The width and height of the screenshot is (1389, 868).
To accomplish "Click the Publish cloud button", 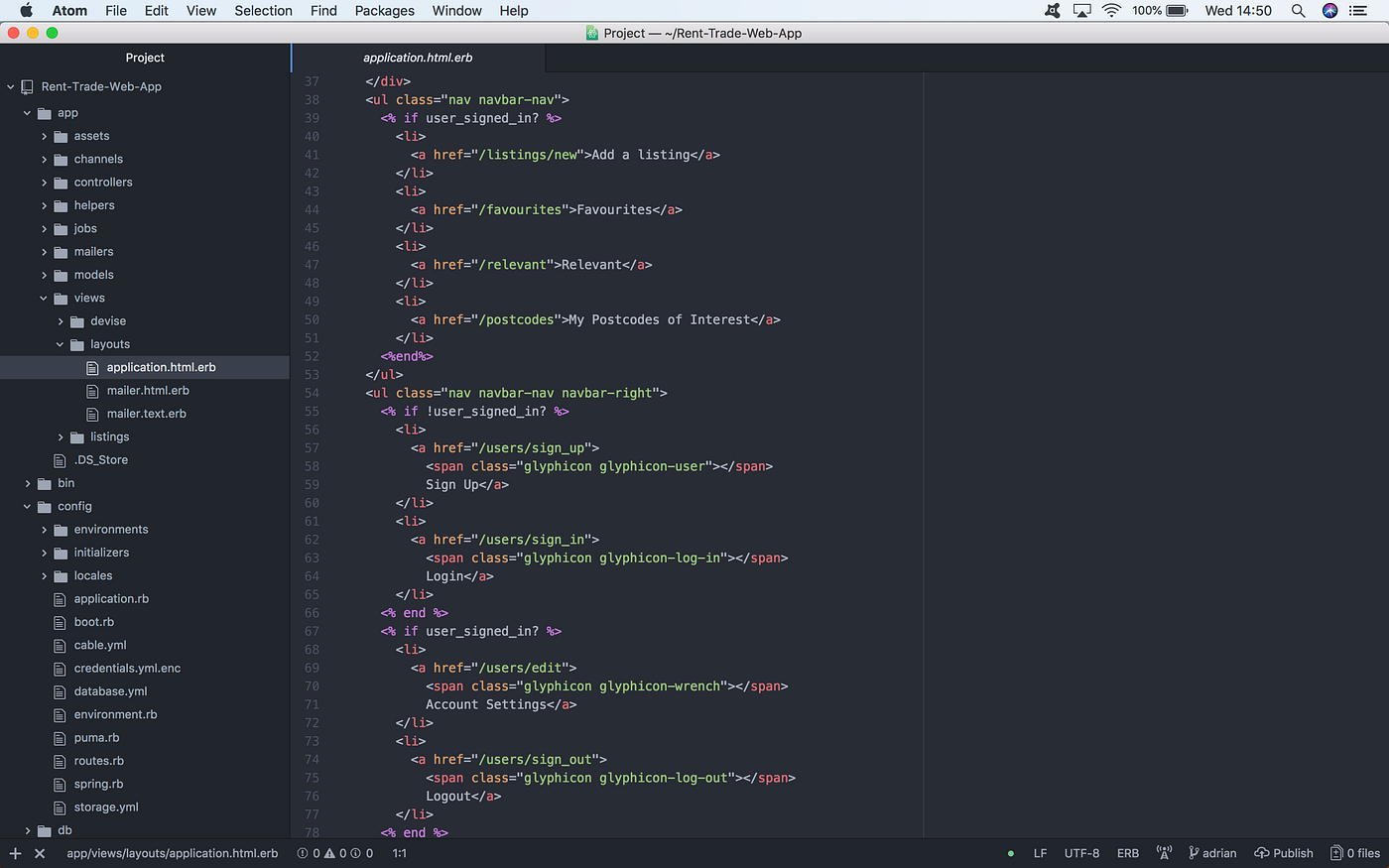I will (x=1284, y=853).
